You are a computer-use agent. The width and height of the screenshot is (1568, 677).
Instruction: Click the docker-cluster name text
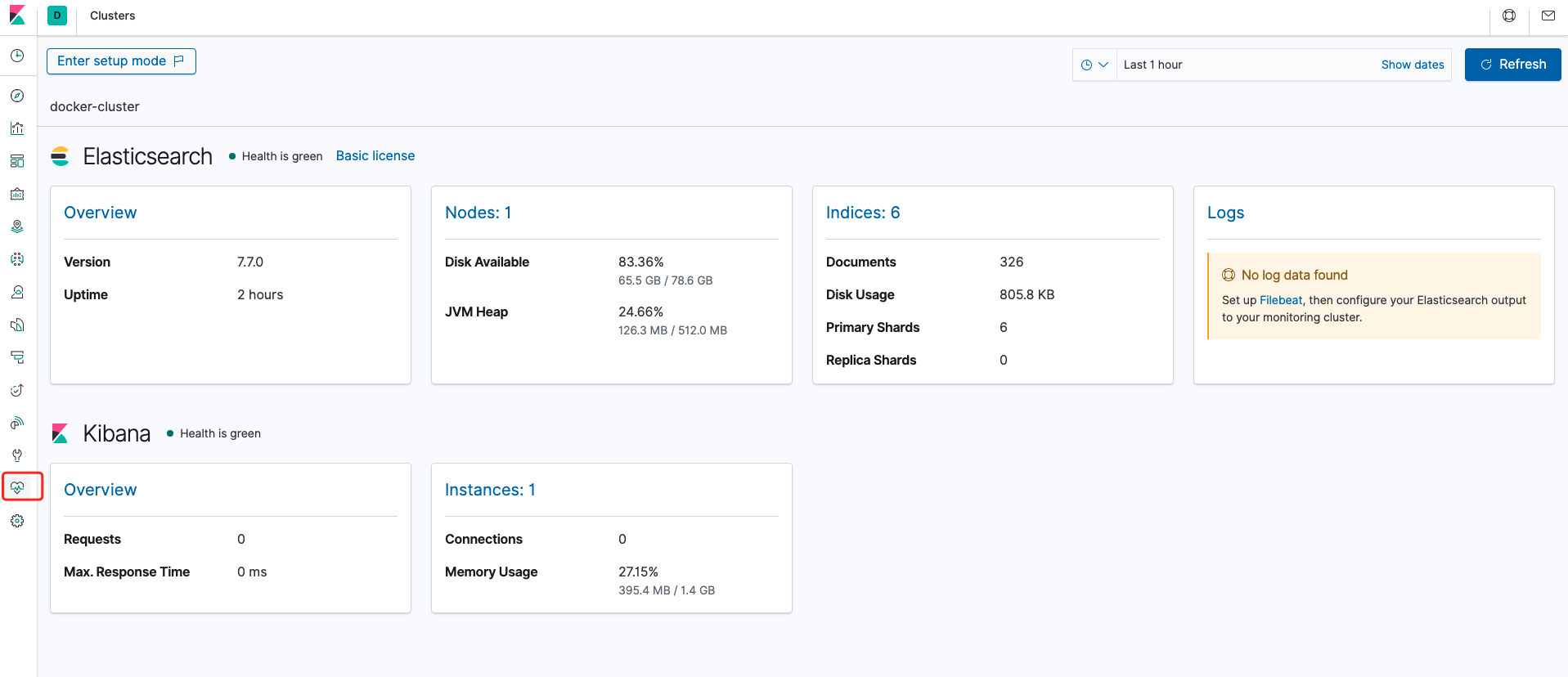95,106
